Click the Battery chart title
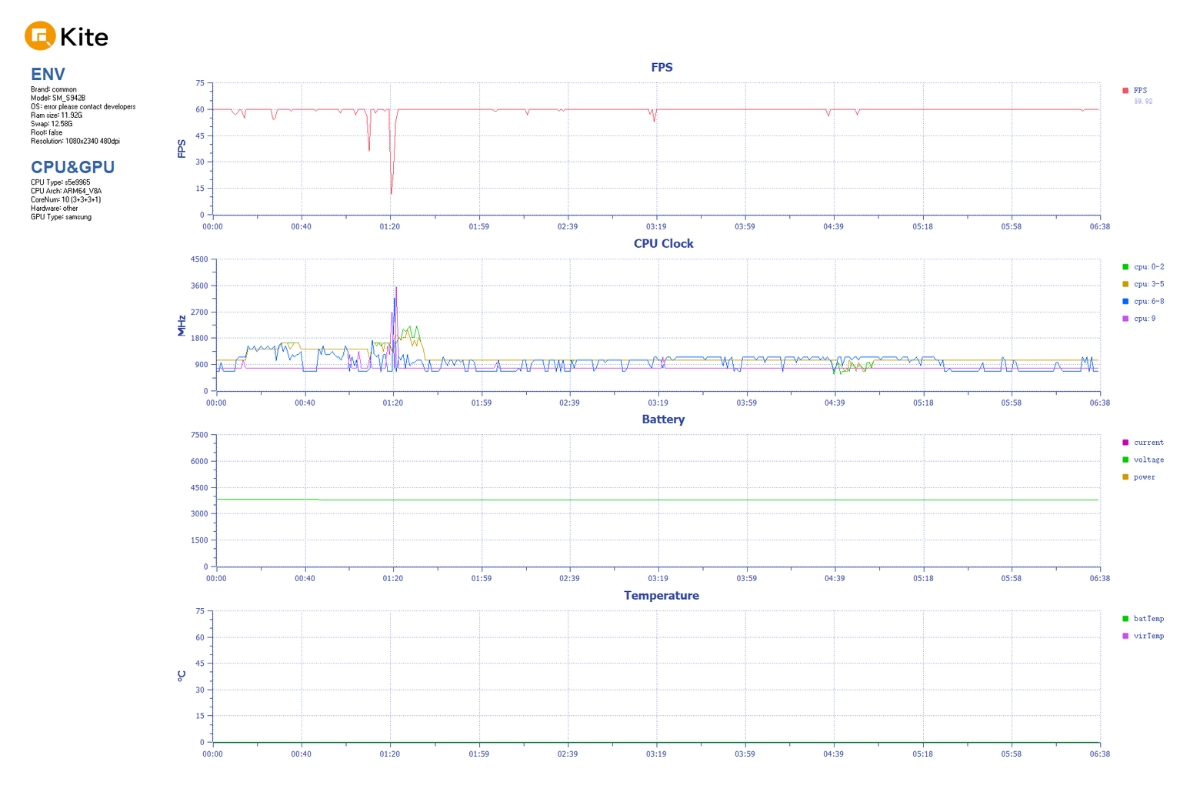The height and width of the screenshot is (800, 1200). pos(663,419)
